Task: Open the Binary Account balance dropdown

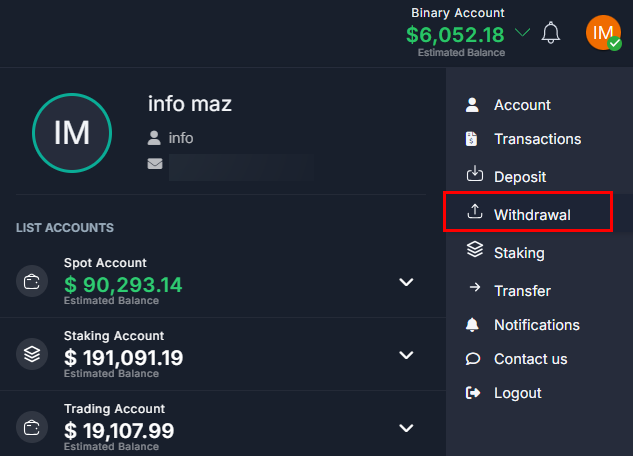Action: click(522, 33)
